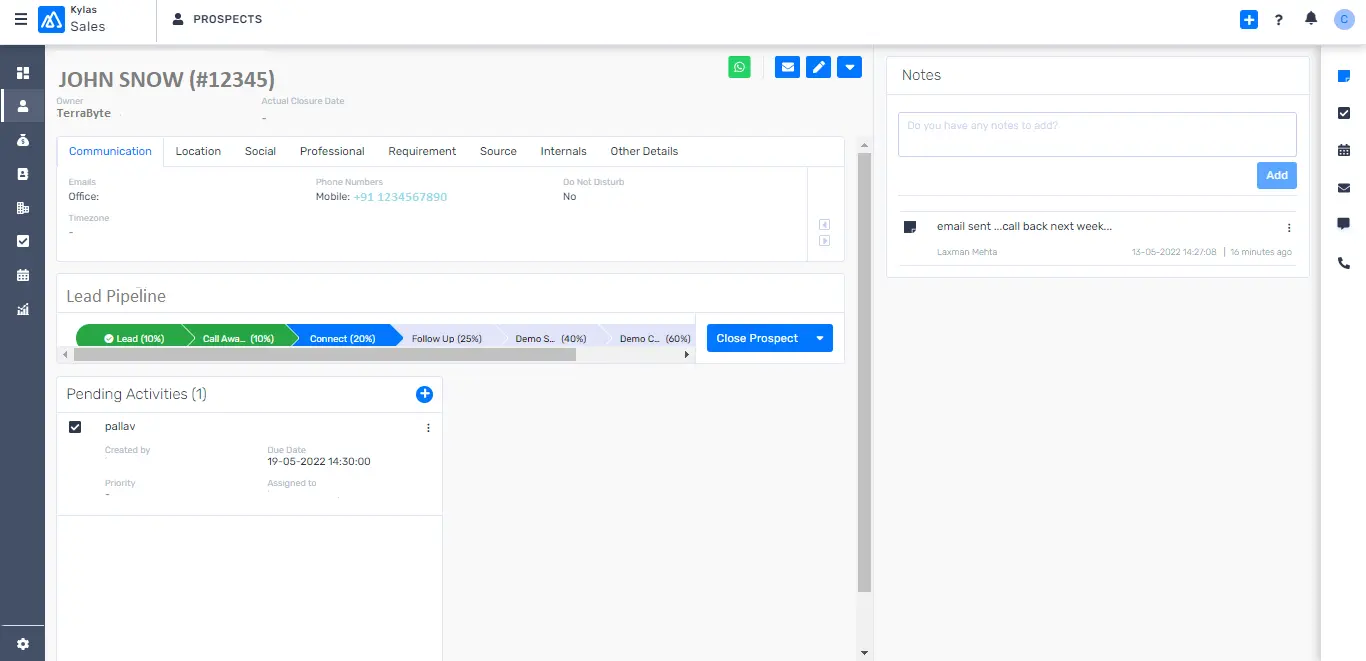Open the Close Prospect dropdown arrow
This screenshot has height=661, width=1366.
(822, 337)
